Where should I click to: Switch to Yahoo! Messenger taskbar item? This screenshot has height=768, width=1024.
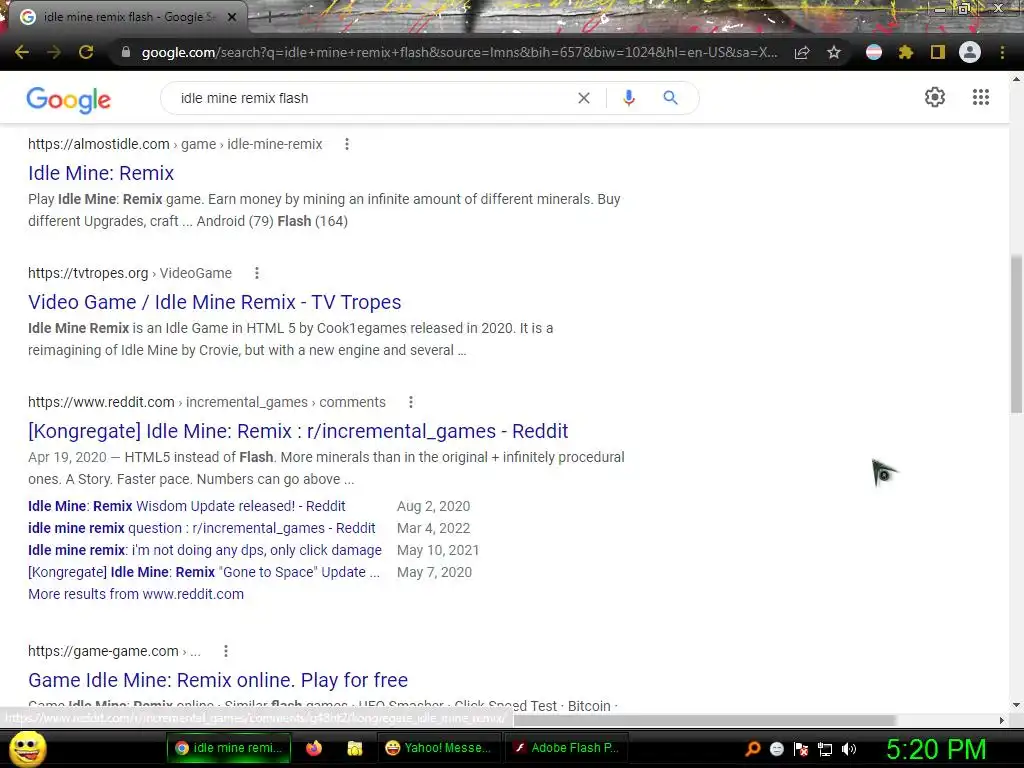coord(438,748)
